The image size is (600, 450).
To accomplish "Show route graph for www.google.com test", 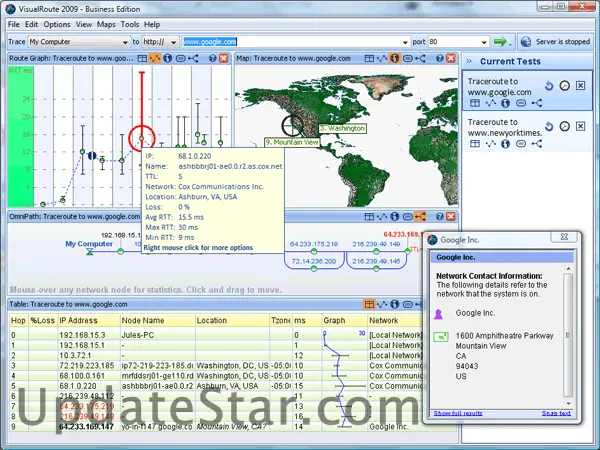I will pyautogui.click(x=491, y=103).
